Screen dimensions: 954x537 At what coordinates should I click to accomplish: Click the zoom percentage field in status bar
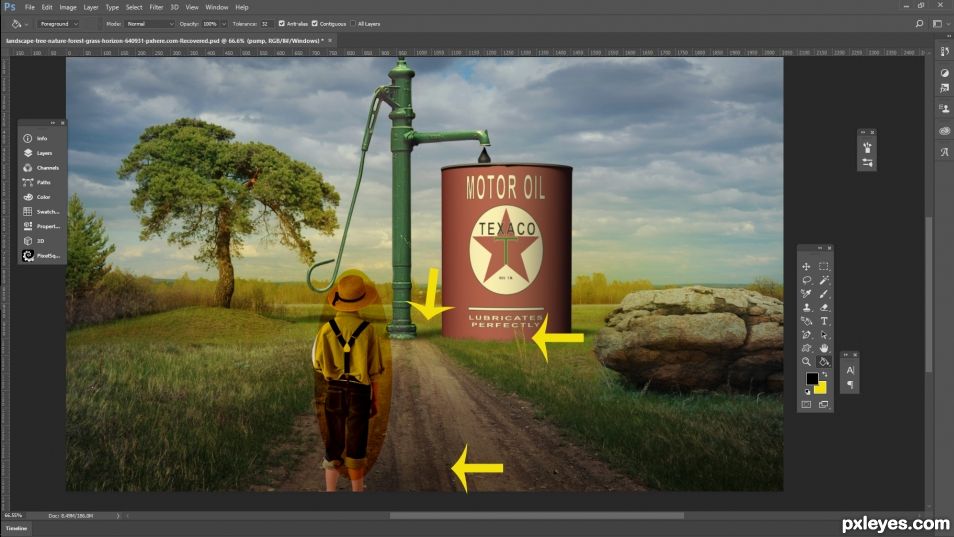click(13, 516)
